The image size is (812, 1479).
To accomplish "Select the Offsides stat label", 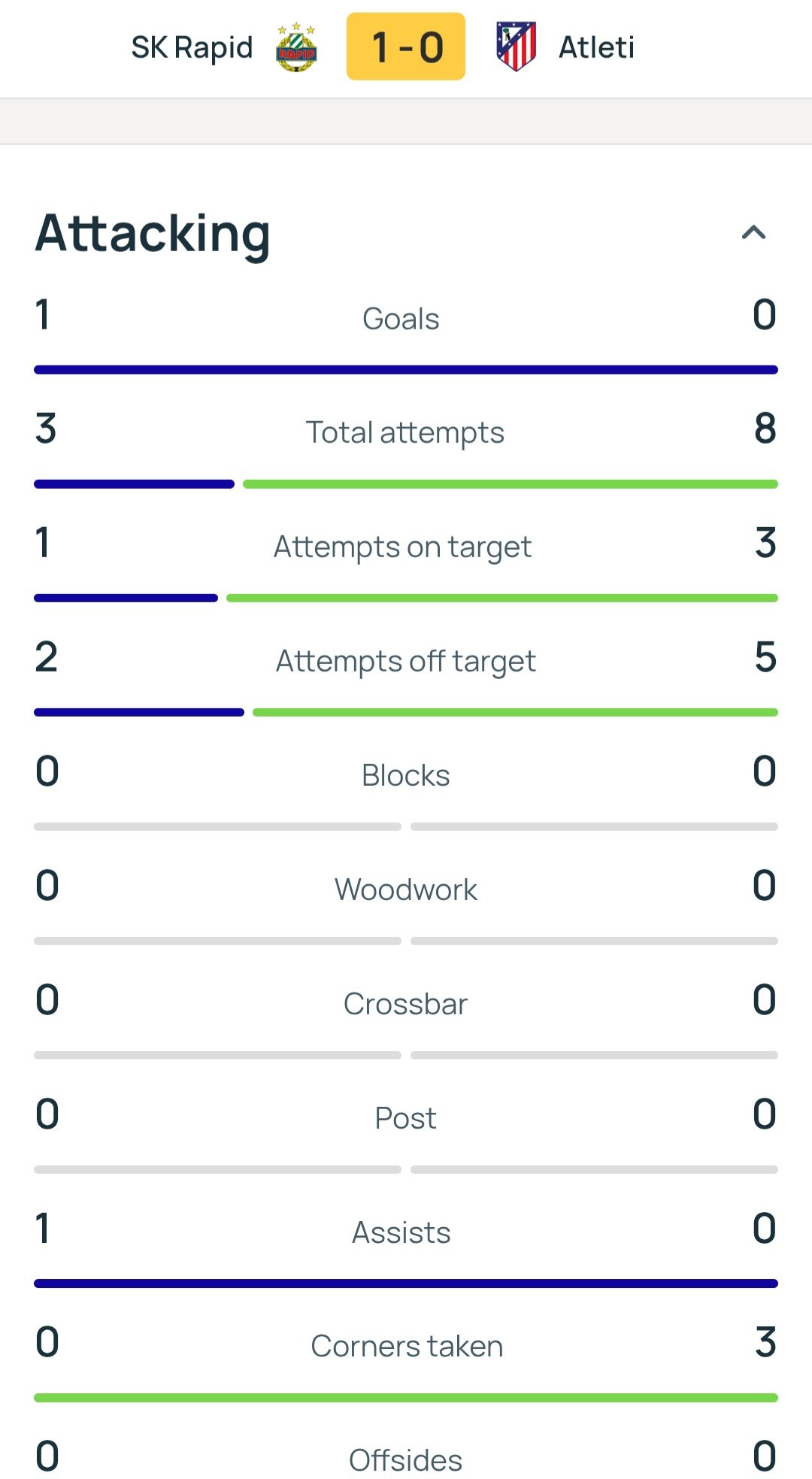I will tap(406, 1461).
